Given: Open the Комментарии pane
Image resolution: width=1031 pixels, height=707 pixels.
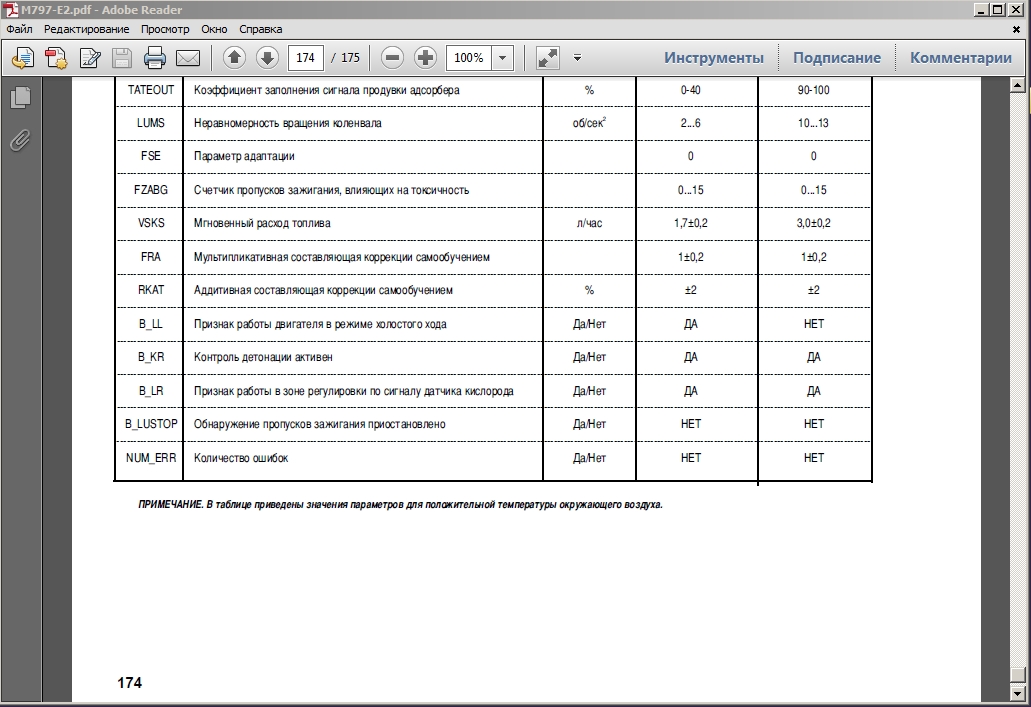Looking at the screenshot, I should pyautogui.click(x=960, y=58).
